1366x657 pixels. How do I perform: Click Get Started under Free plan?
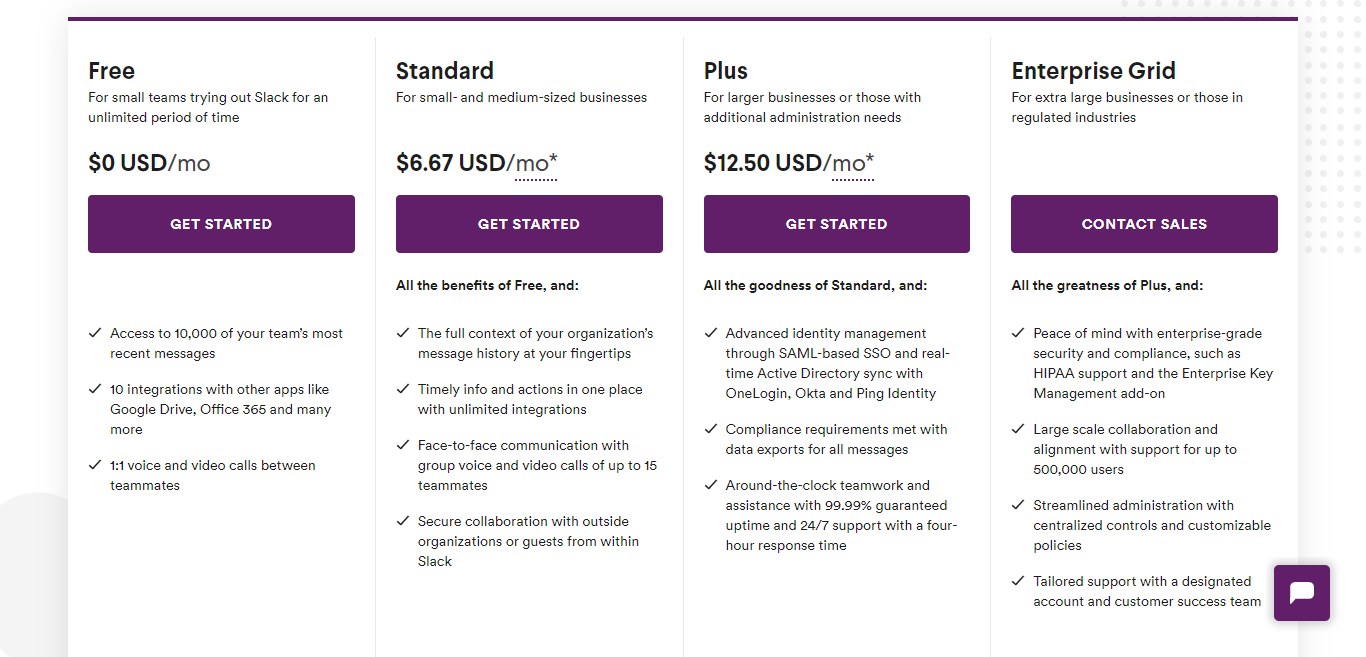[221, 224]
